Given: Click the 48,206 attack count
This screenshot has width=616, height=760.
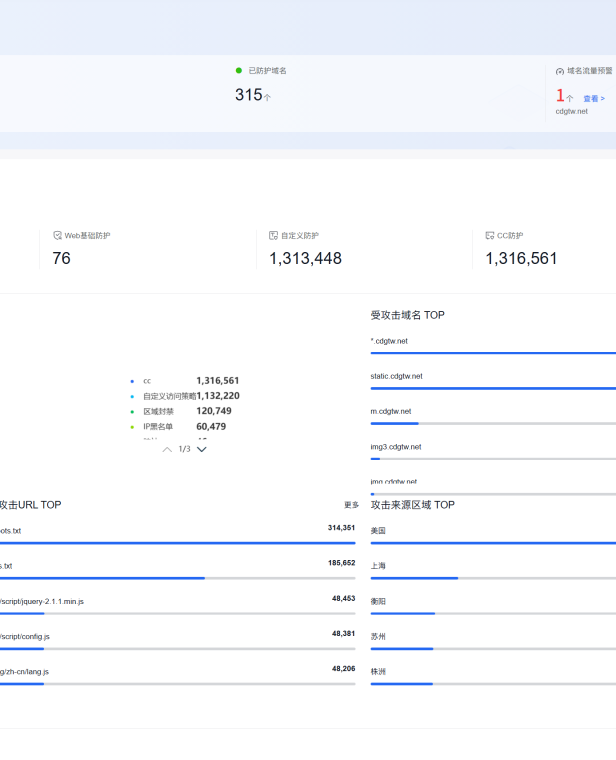Looking at the screenshot, I should point(344,669).
